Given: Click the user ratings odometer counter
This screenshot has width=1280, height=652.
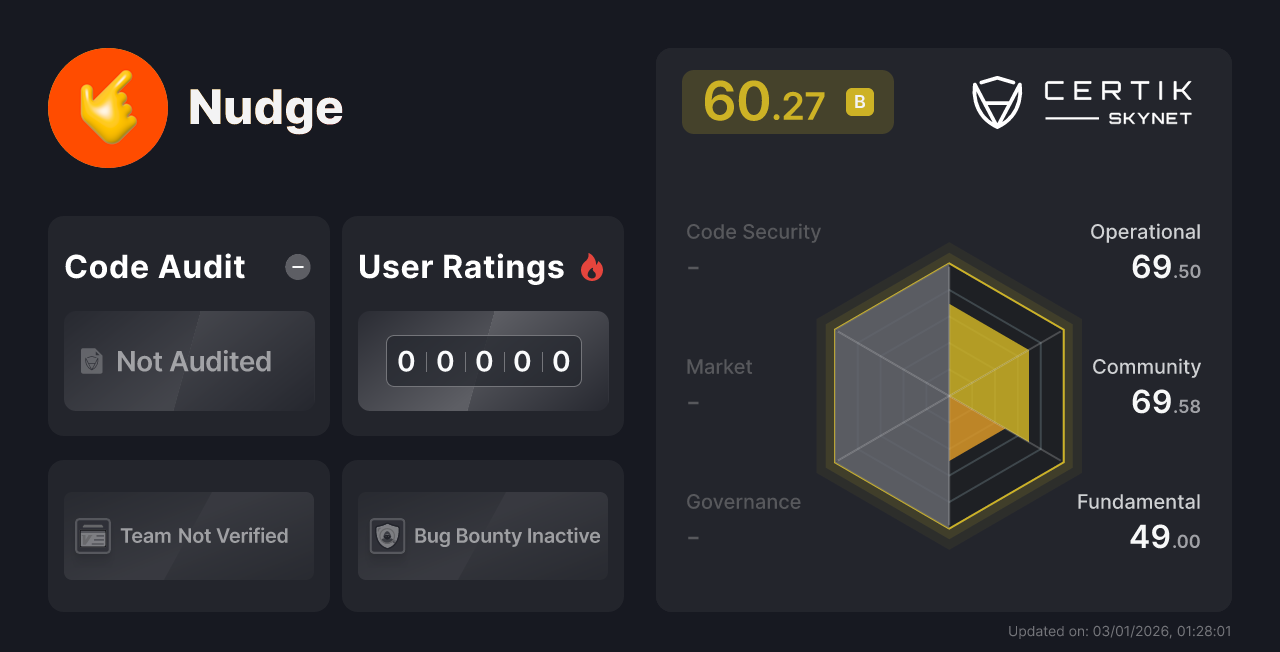Looking at the screenshot, I should [483, 361].
